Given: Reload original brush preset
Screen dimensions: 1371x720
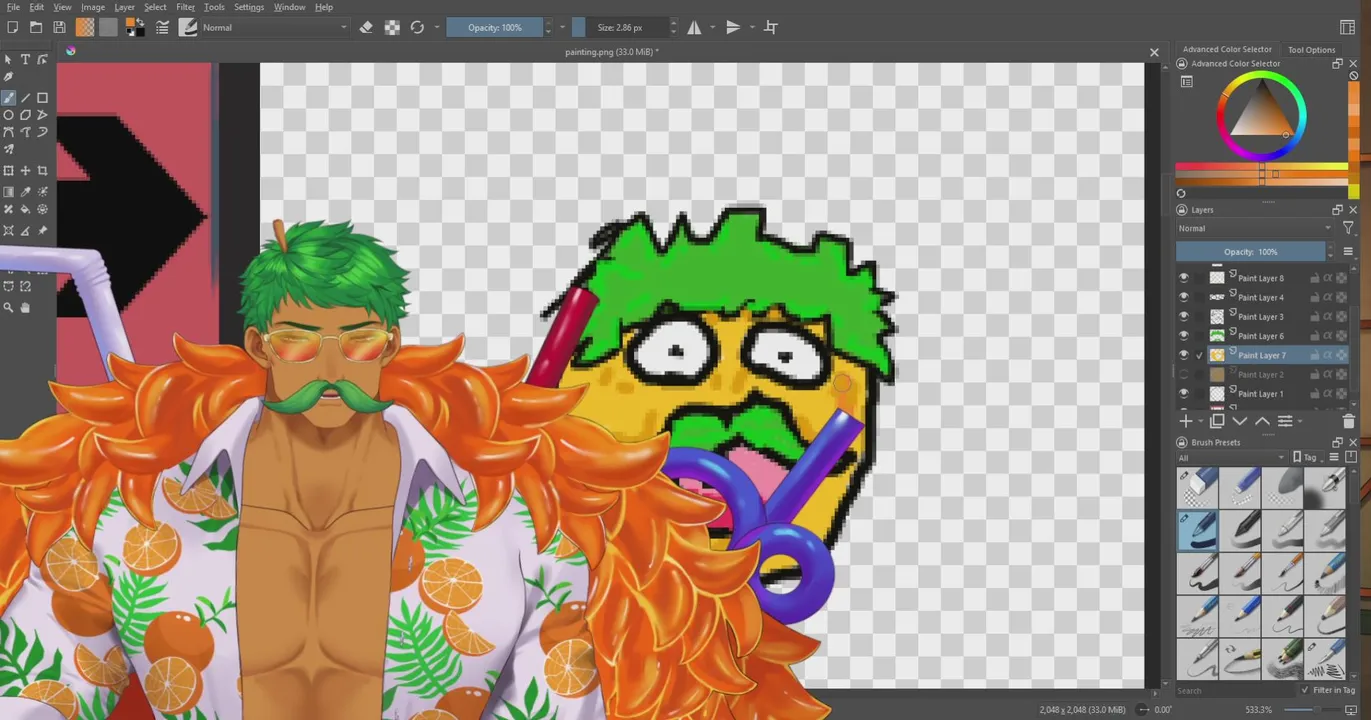Looking at the screenshot, I should [x=417, y=28].
